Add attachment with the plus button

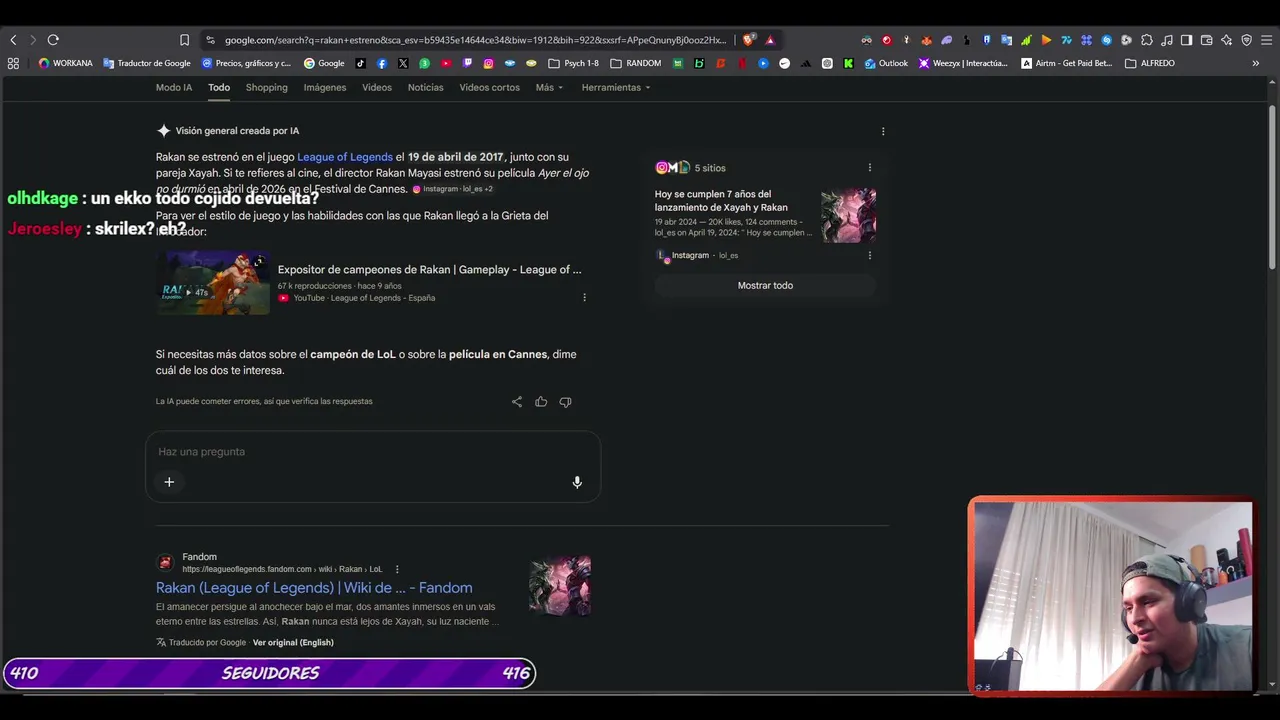pyautogui.click(x=169, y=482)
